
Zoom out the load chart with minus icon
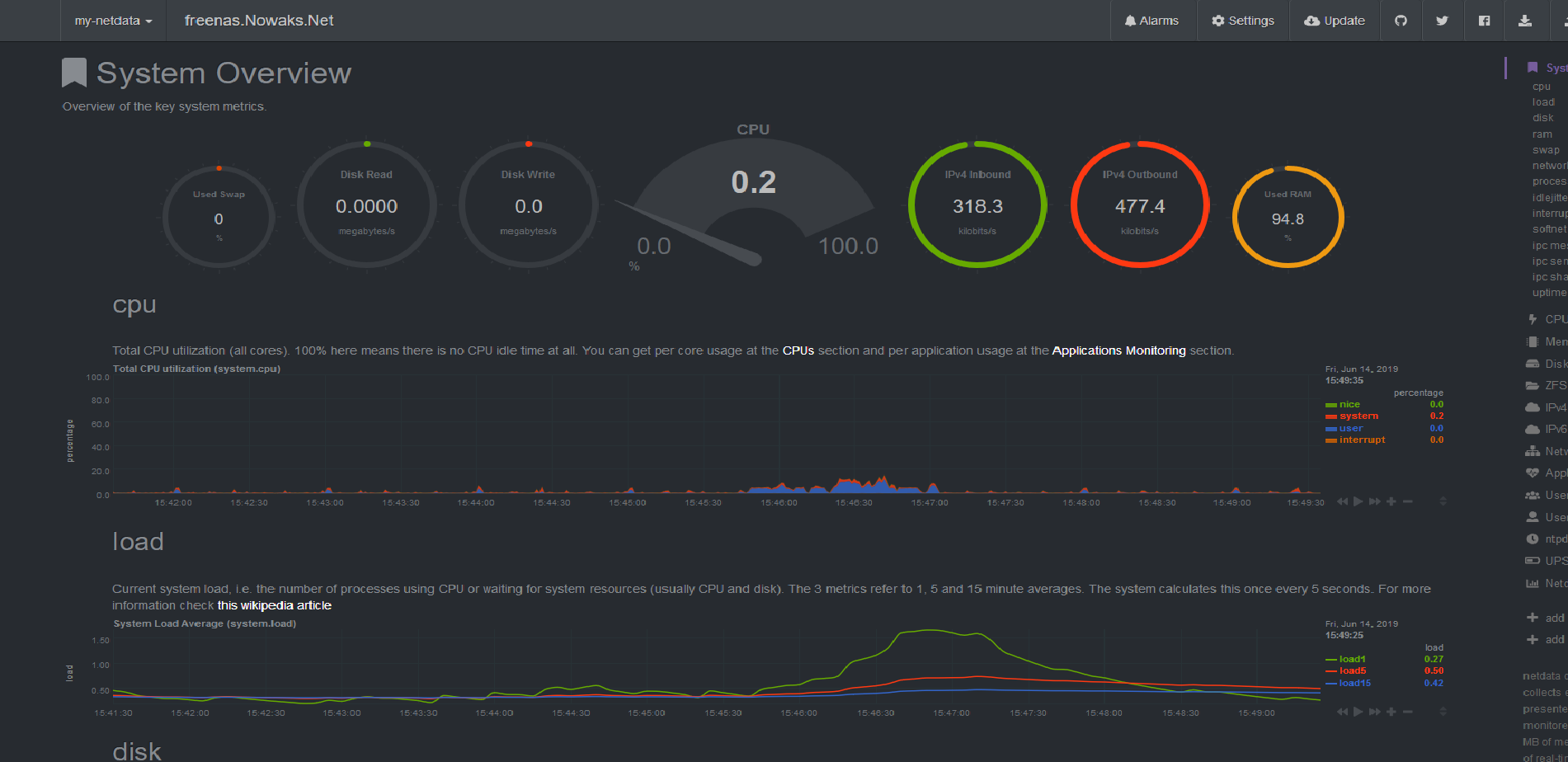point(1408,712)
